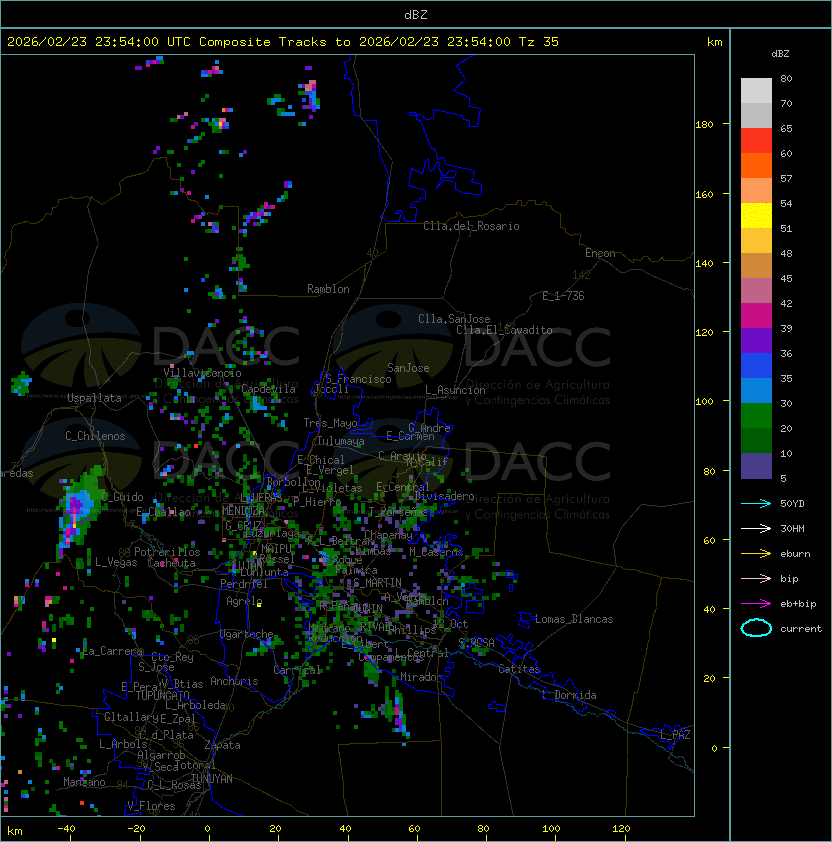Click the 'Anchoris' map label
The height and width of the screenshot is (842, 832).
(x=234, y=681)
